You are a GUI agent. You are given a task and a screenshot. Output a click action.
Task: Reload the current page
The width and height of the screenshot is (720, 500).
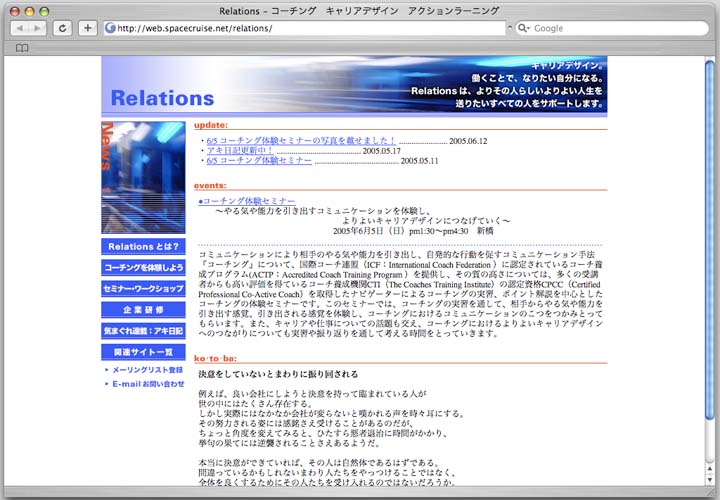tap(63, 28)
